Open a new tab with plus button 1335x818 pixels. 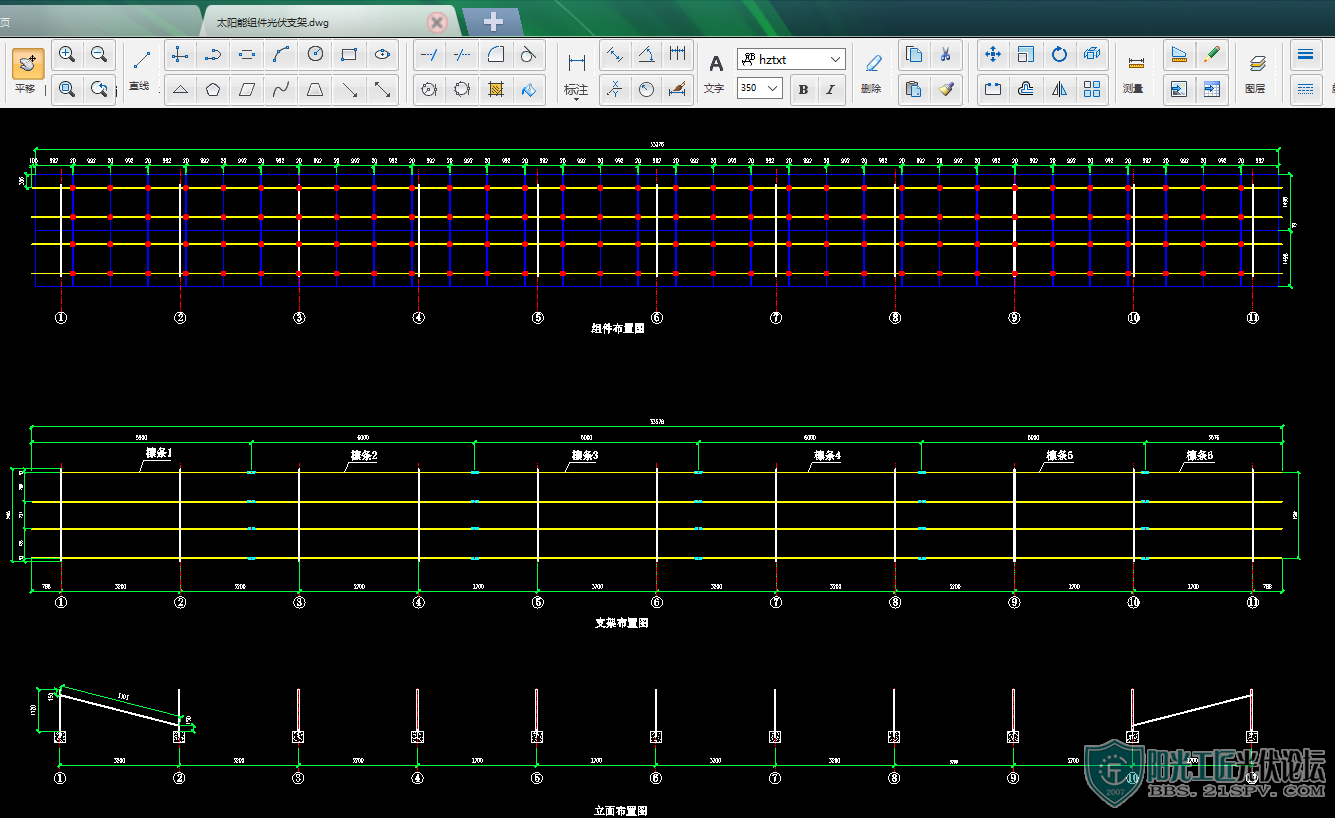pyautogui.click(x=492, y=21)
